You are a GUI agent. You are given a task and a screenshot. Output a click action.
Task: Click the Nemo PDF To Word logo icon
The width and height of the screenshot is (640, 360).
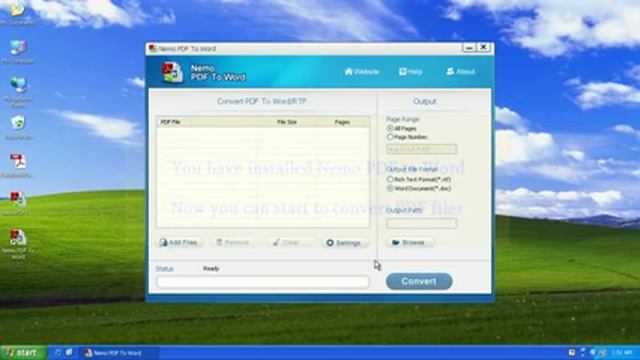click(x=172, y=72)
